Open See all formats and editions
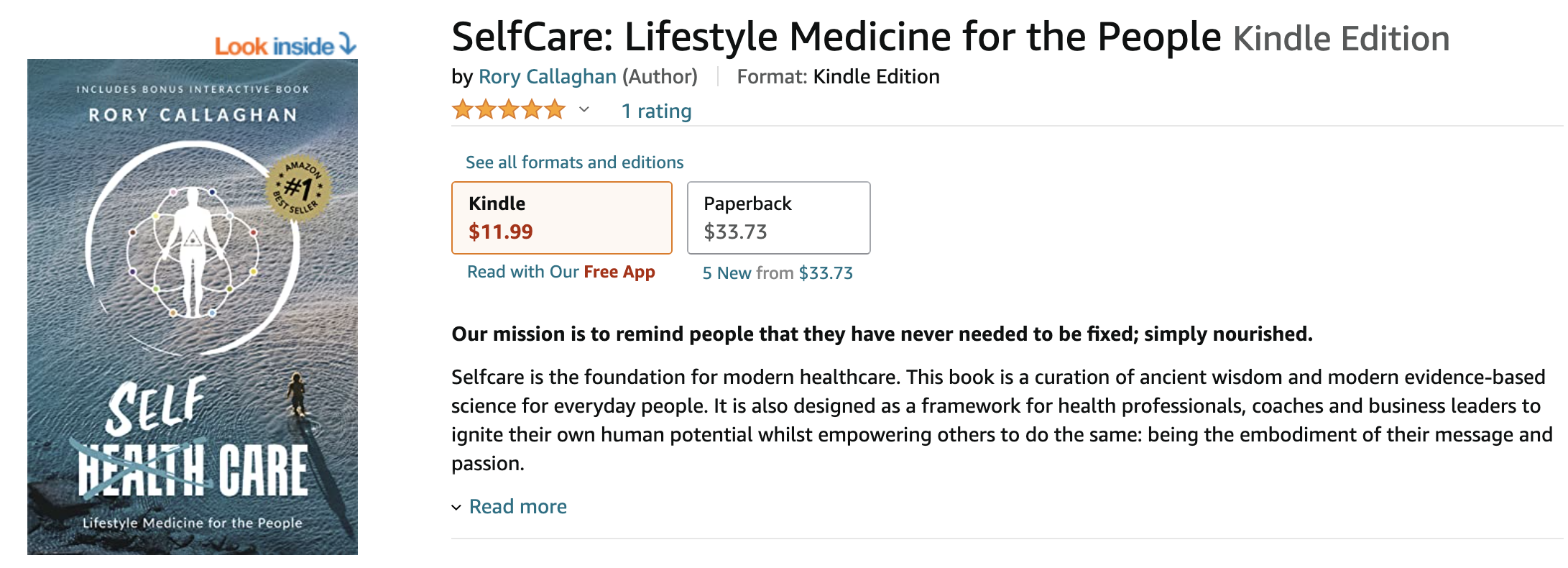Image resolution: width=1568 pixels, height=568 pixels. tap(574, 162)
